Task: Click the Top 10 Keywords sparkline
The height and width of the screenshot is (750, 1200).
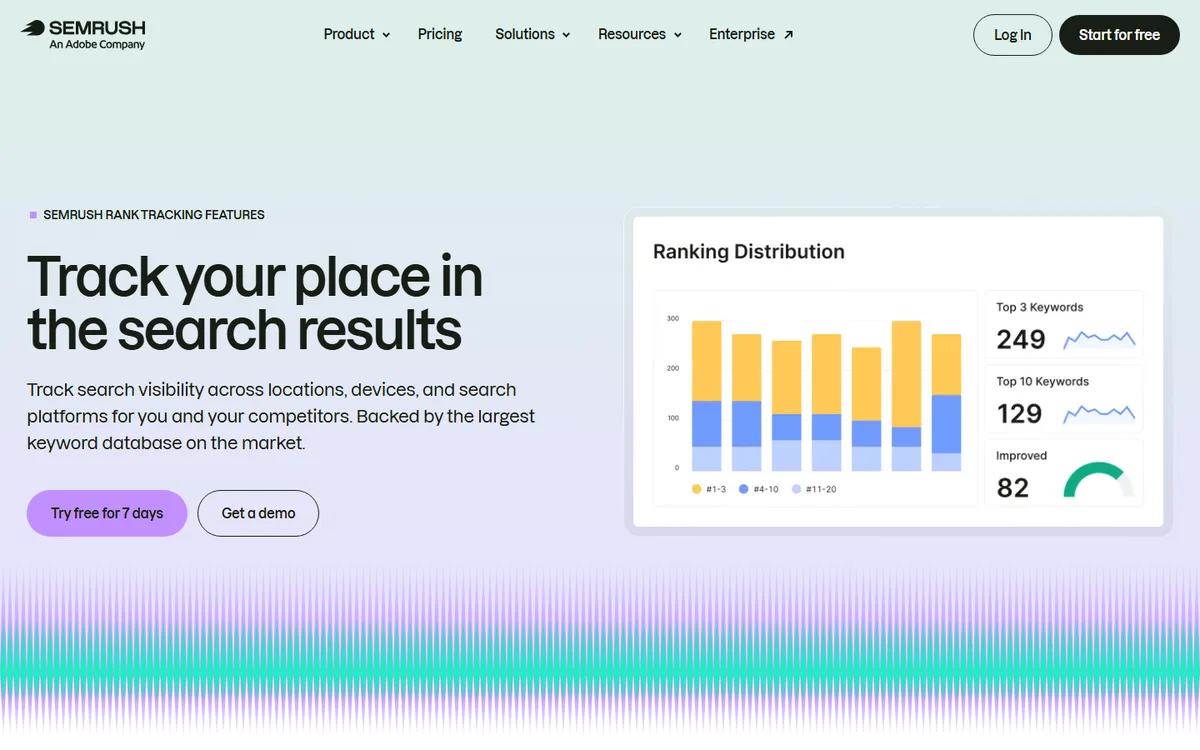Action: (1099, 413)
